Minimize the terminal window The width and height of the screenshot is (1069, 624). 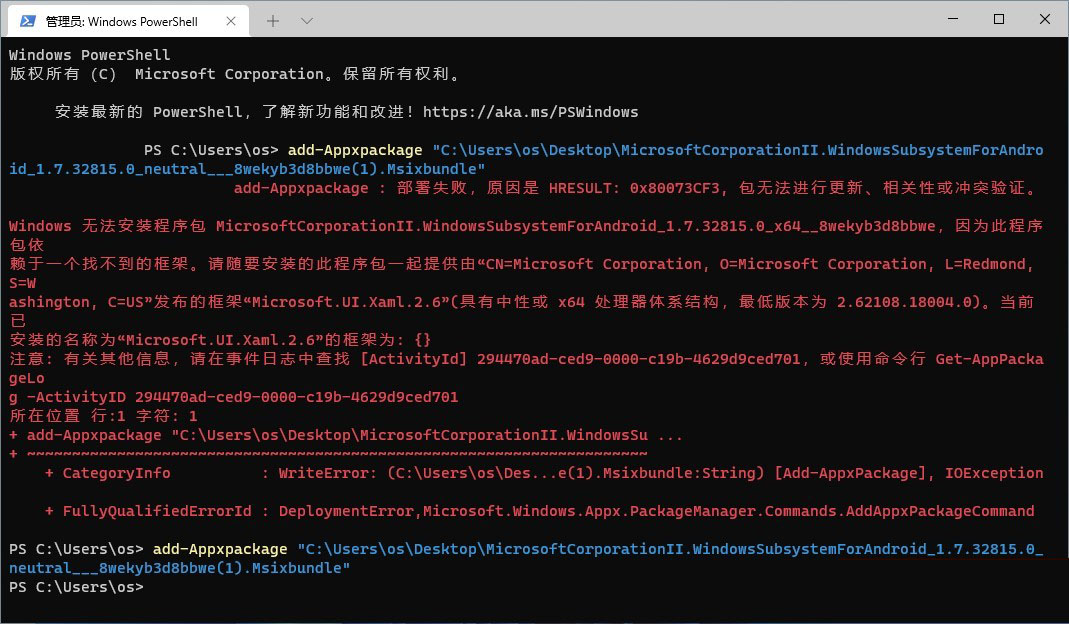click(952, 19)
